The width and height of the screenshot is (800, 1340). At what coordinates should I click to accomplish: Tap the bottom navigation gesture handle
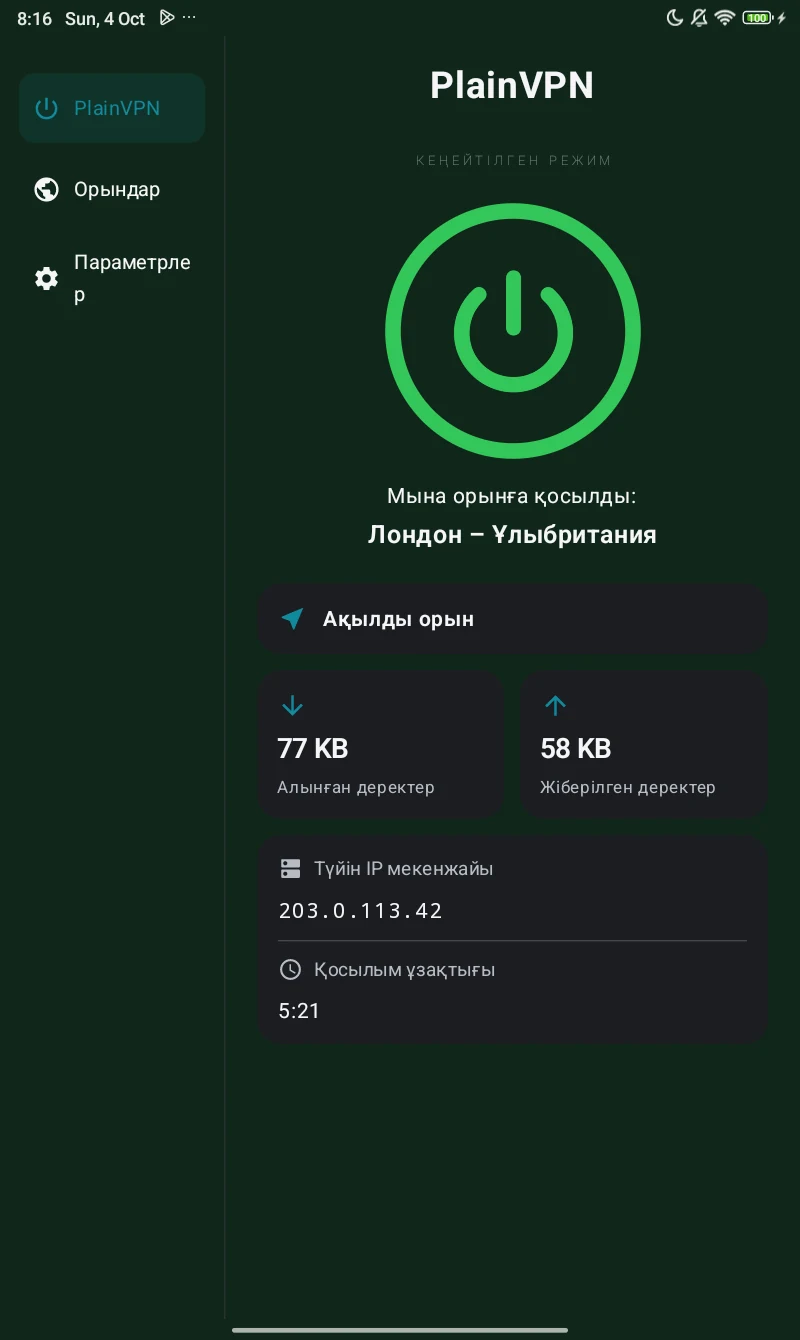[x=400, y=1330]
